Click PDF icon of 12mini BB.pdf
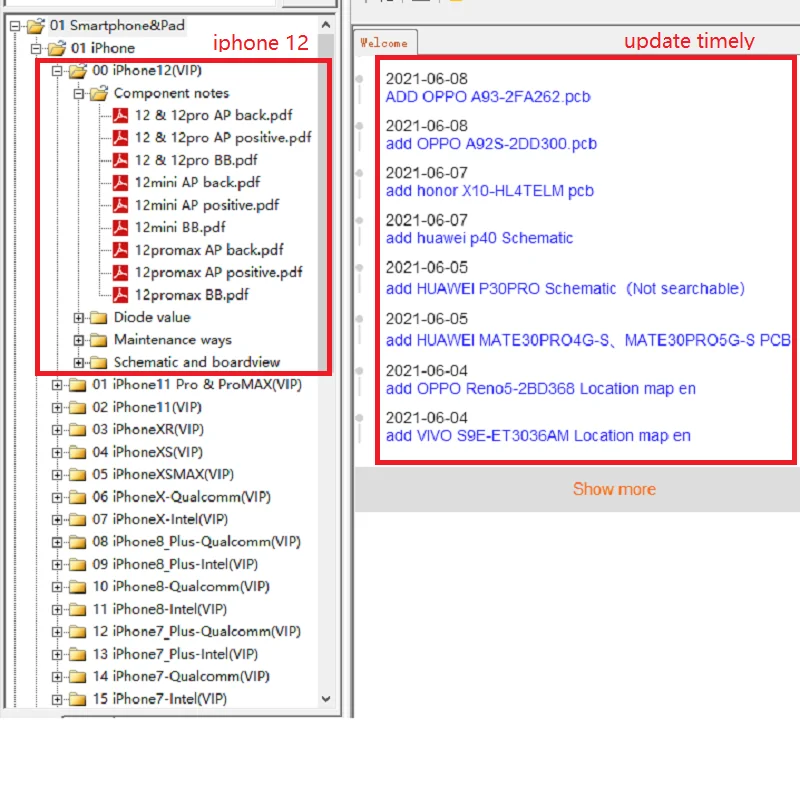The height and width of the screenshot is (800, 800). [120, 228]
